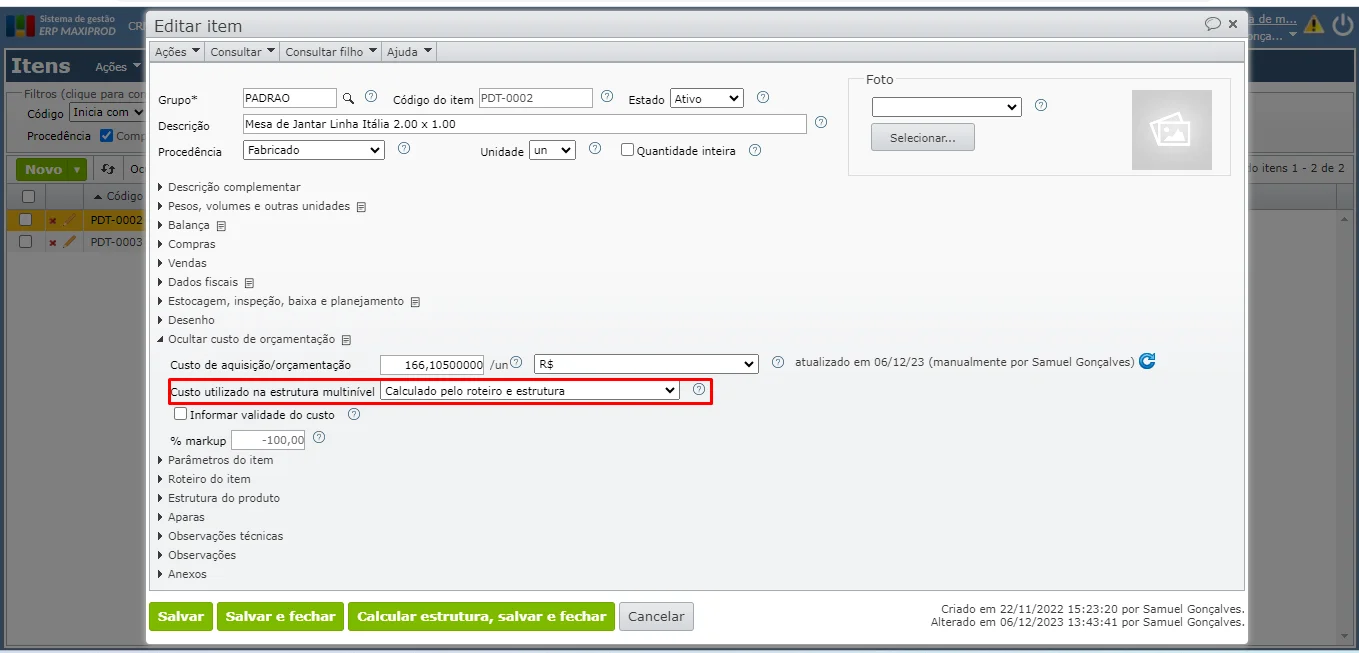1359x653 pixels.
Task: Open help icon next to Estado dropdown
Action: point(763,97)
